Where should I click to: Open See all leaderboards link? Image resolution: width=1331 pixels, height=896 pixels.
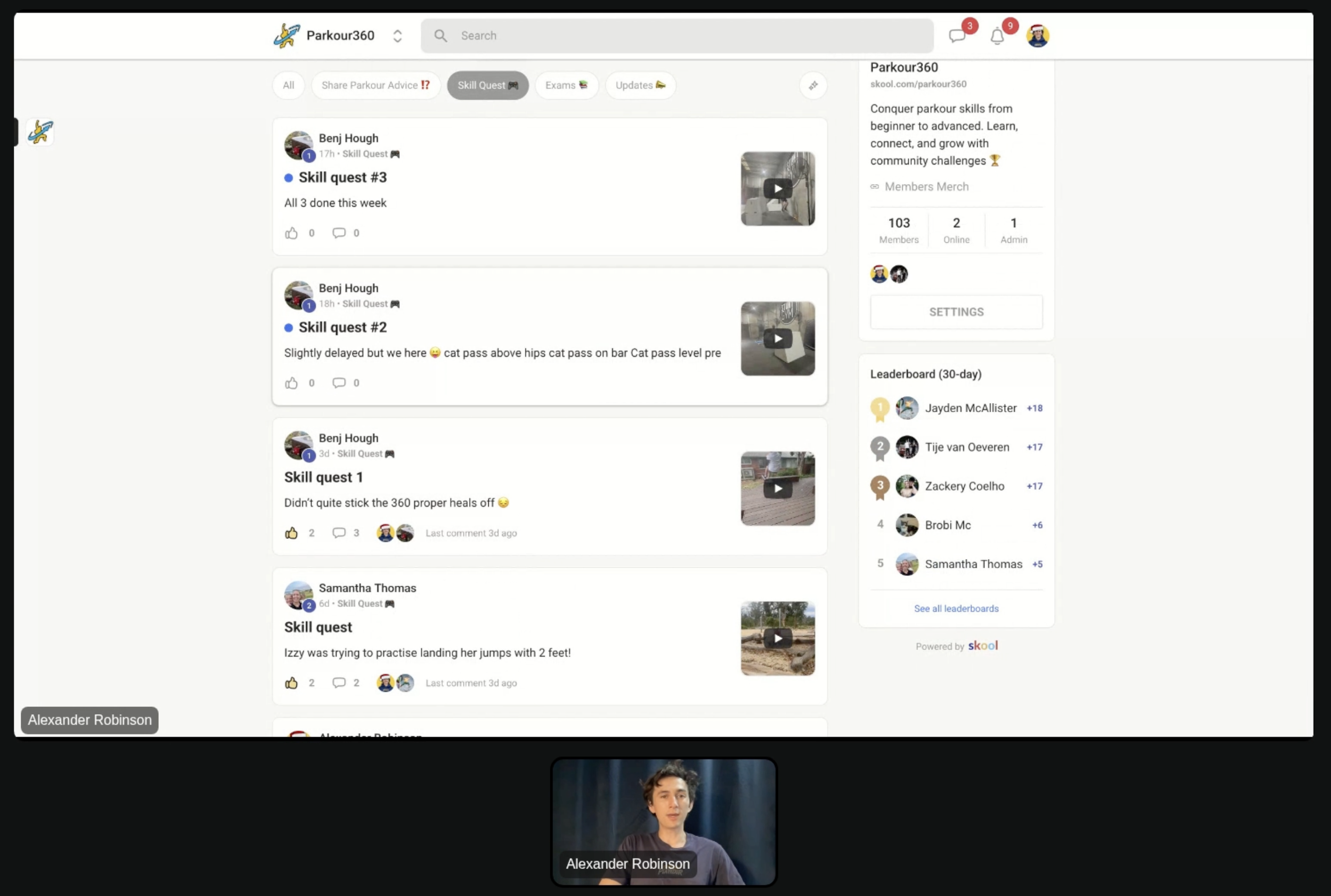[x=956, y=609]
